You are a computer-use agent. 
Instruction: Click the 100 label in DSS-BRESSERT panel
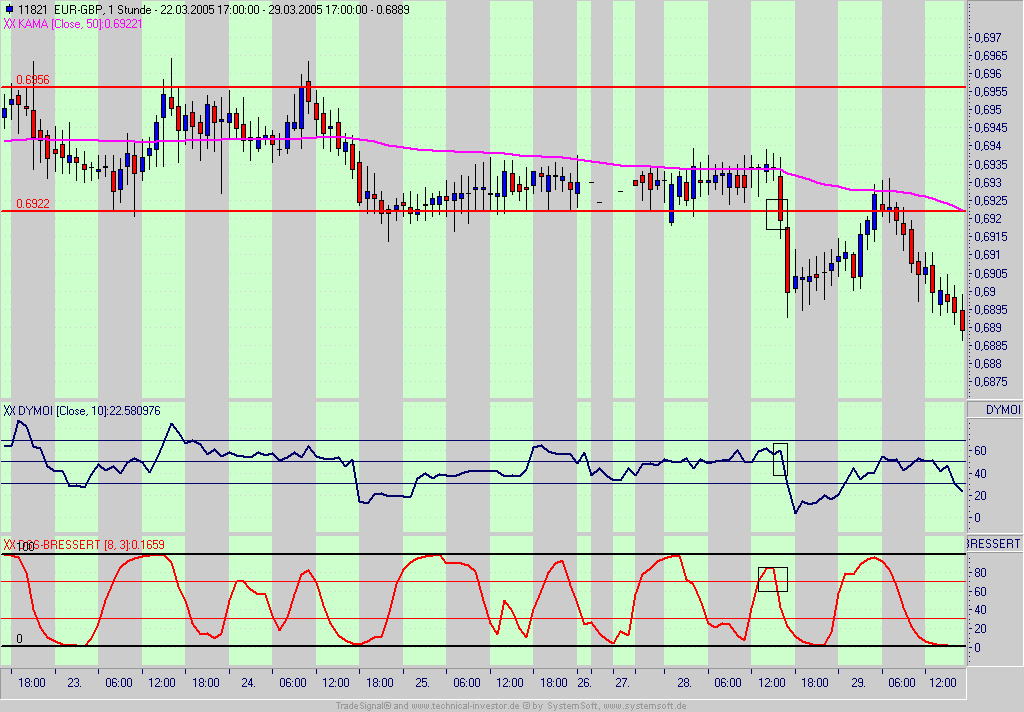point(25,547)
